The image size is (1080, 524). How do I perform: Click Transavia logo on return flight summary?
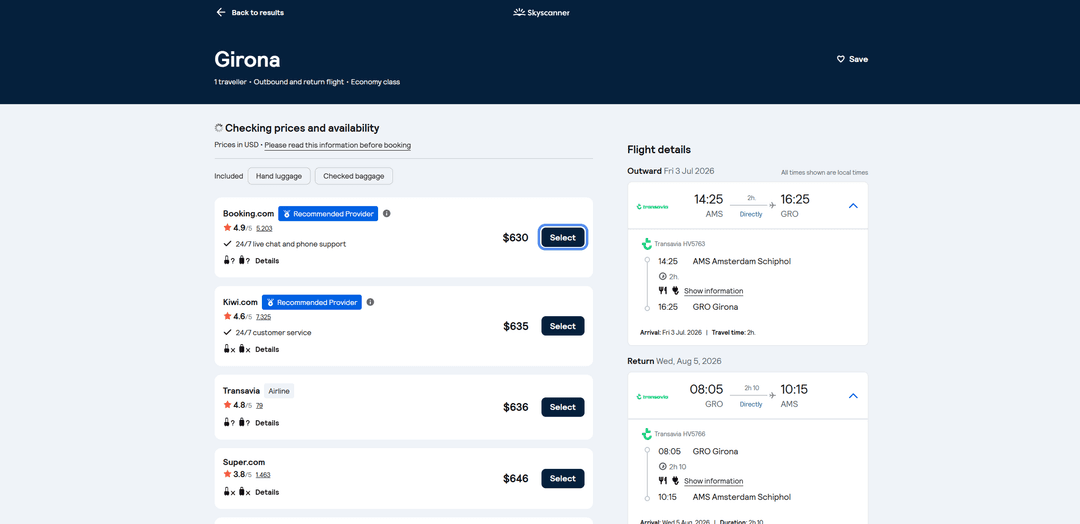point(652,397)
